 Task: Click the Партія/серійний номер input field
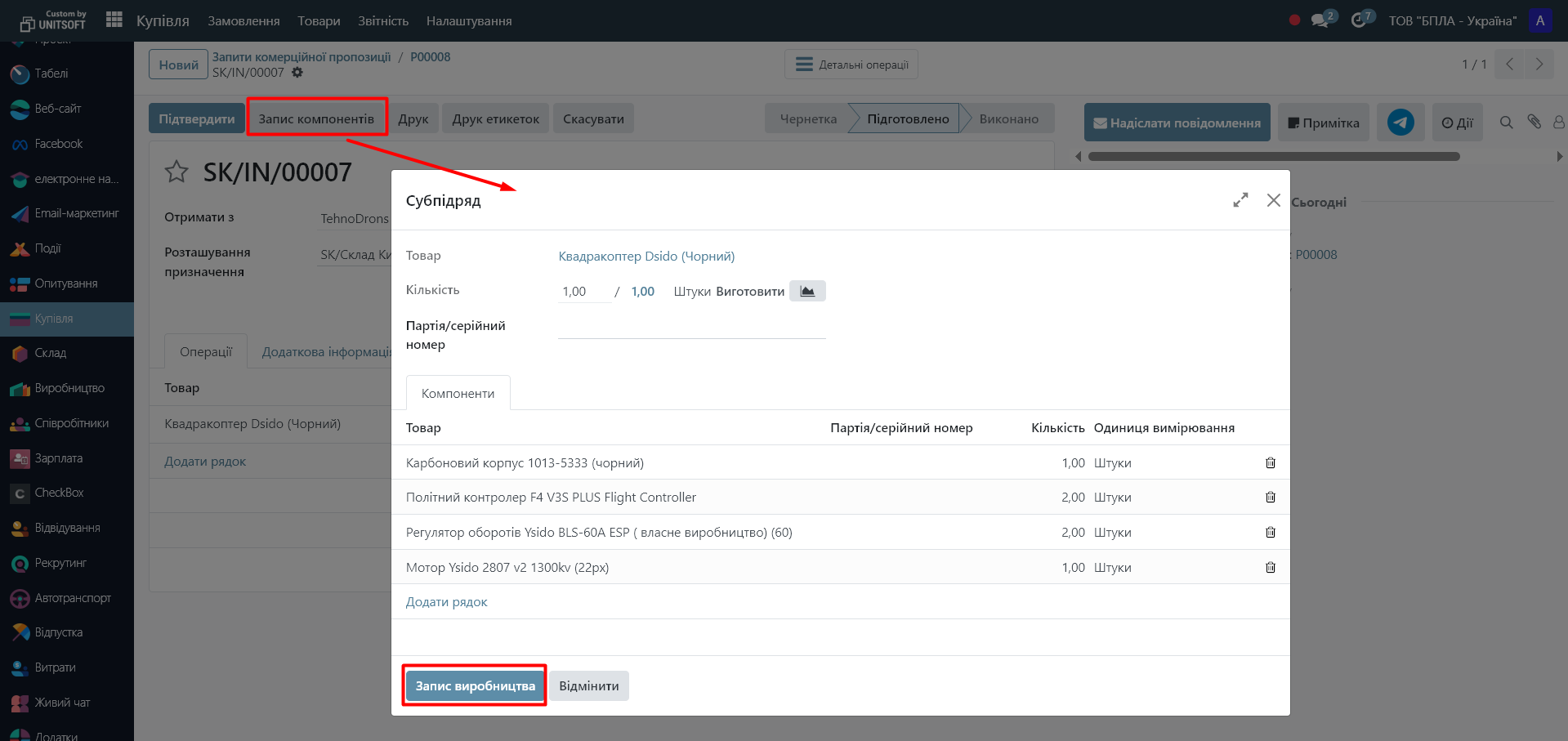click(x=691, y=327)
